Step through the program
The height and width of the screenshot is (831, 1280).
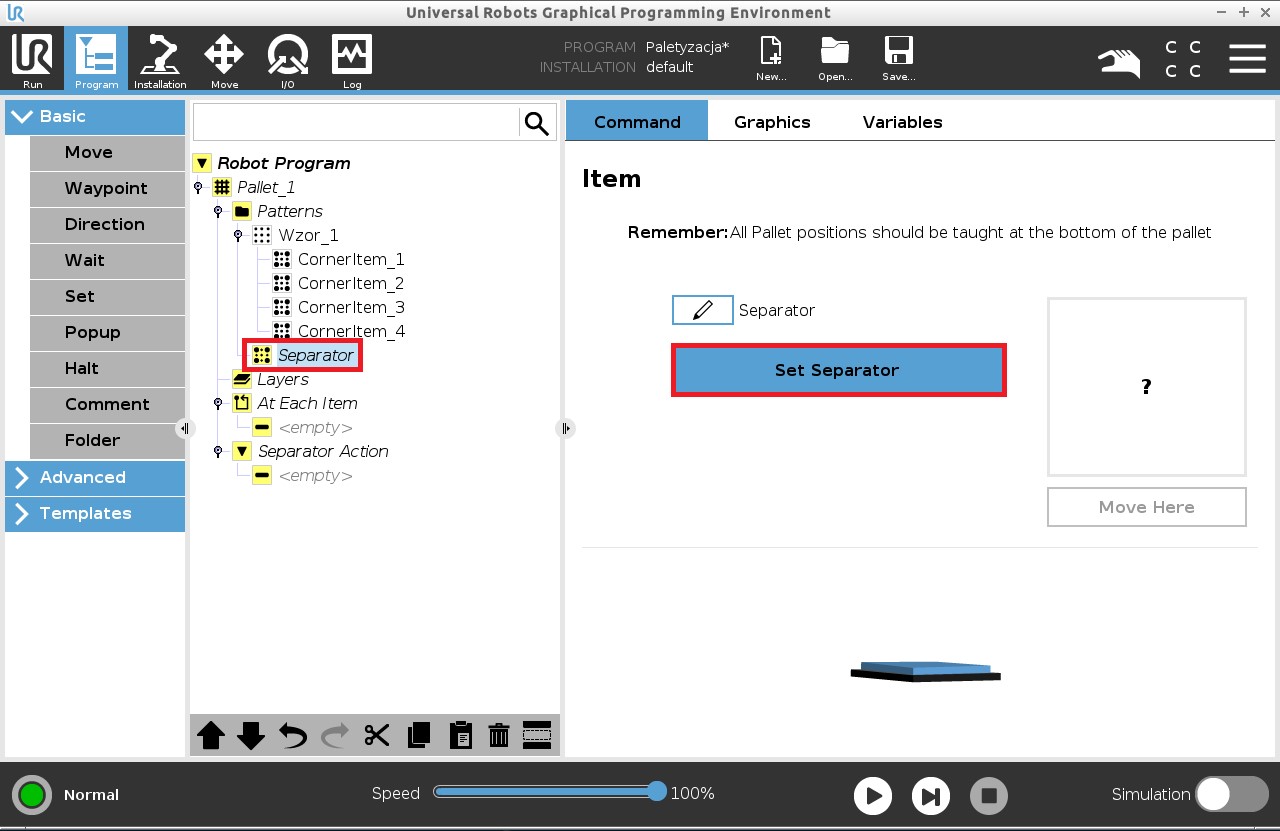[x=931, y=796]
